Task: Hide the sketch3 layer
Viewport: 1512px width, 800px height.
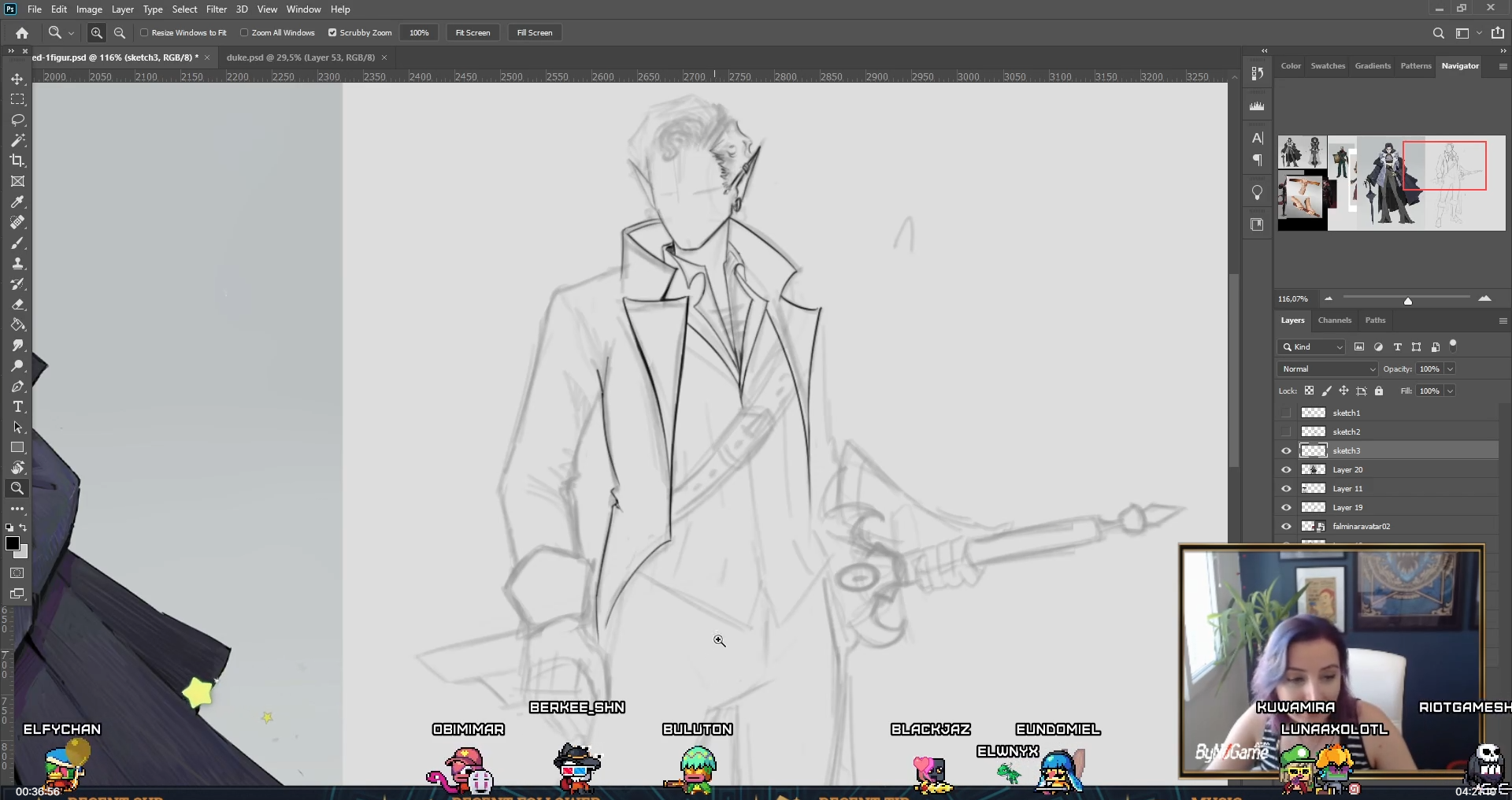Action: (1287, 450)
